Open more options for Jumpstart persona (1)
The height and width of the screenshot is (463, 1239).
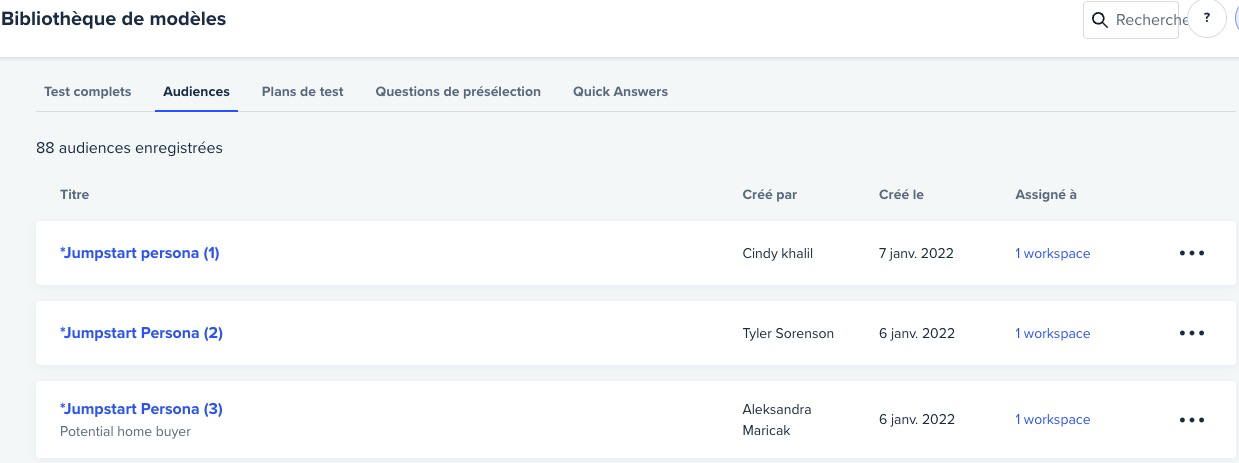1192,253
